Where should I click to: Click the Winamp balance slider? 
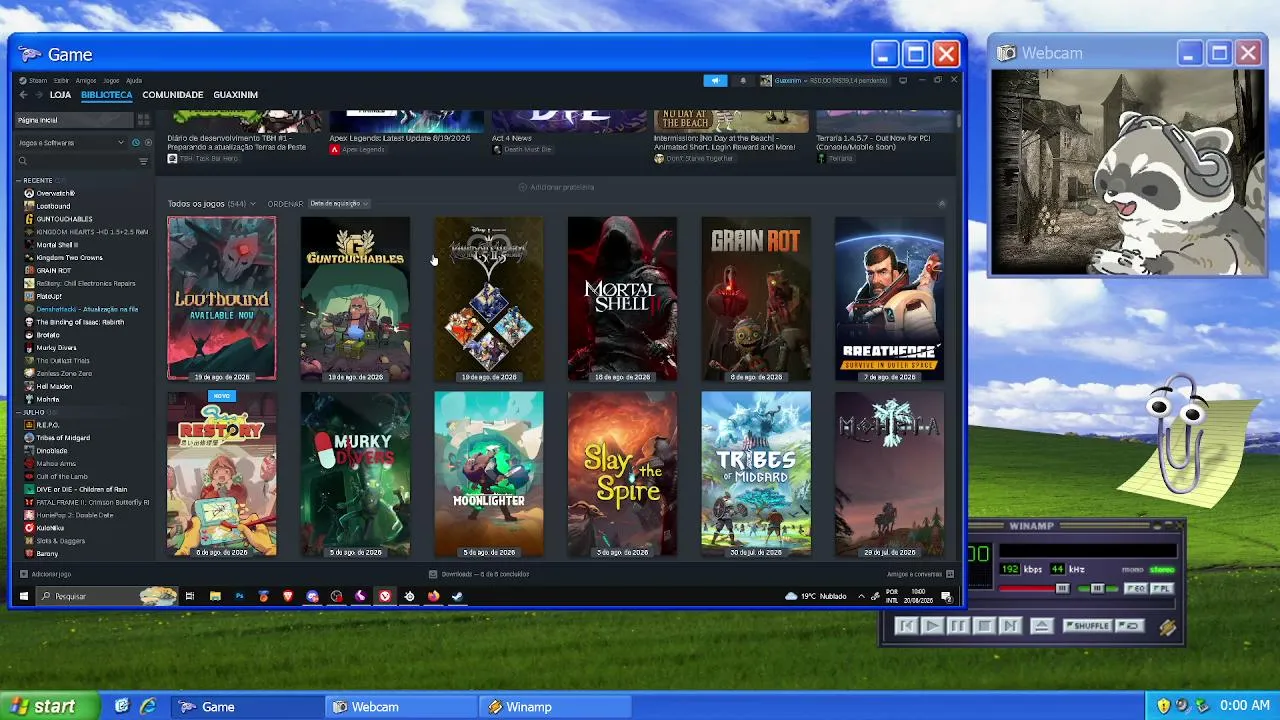[1098, 589]
